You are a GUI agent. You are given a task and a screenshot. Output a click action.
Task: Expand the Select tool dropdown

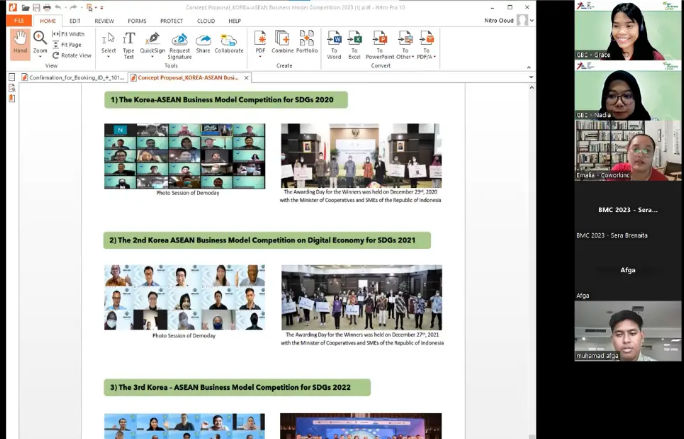pyautogui.click(x=108, y=56)
